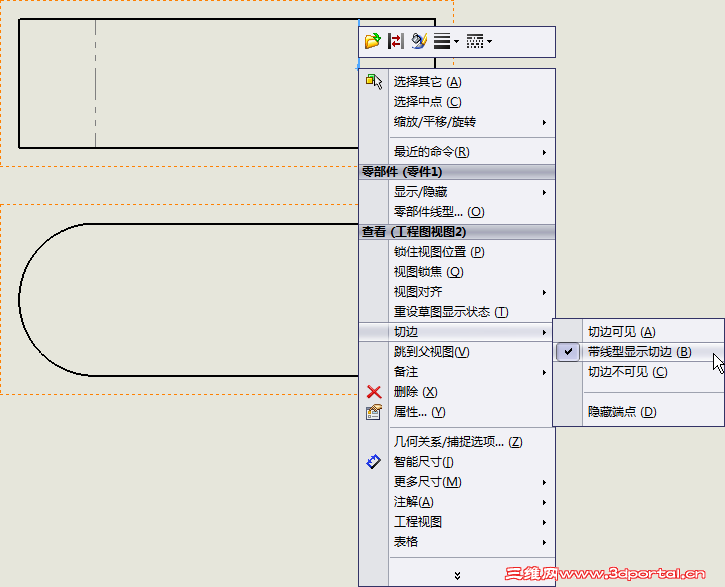
Task: Click the dashed hidden line in top view
Action: (96, 83)
